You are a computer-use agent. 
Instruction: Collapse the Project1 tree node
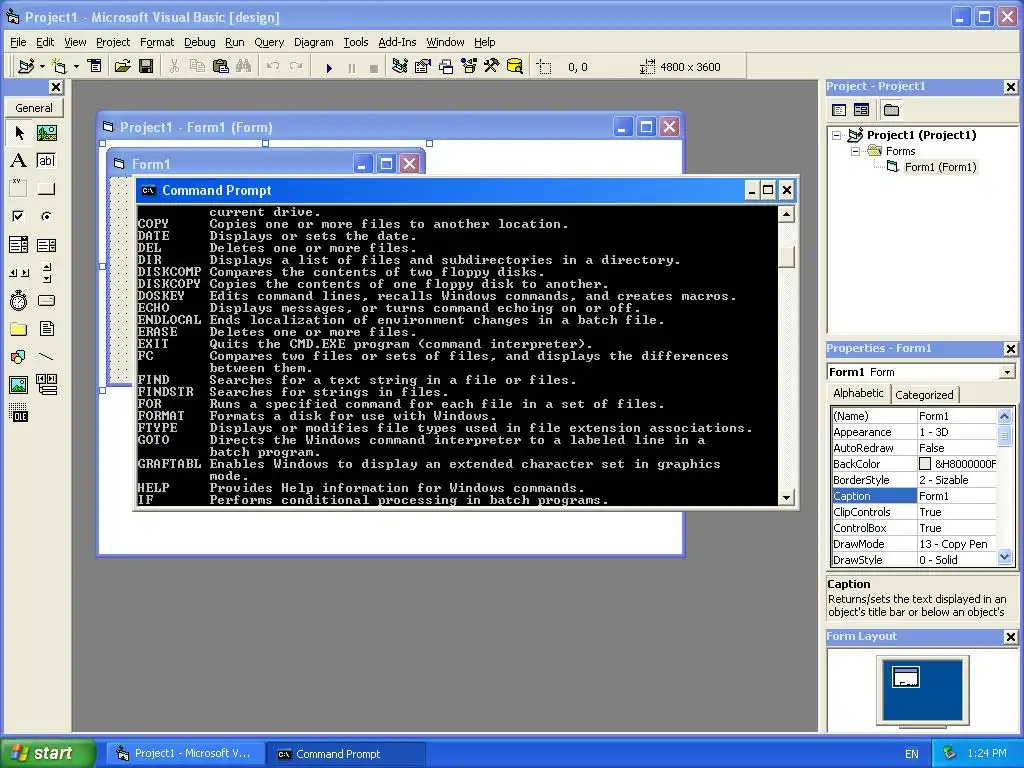[x=837, y=135]
